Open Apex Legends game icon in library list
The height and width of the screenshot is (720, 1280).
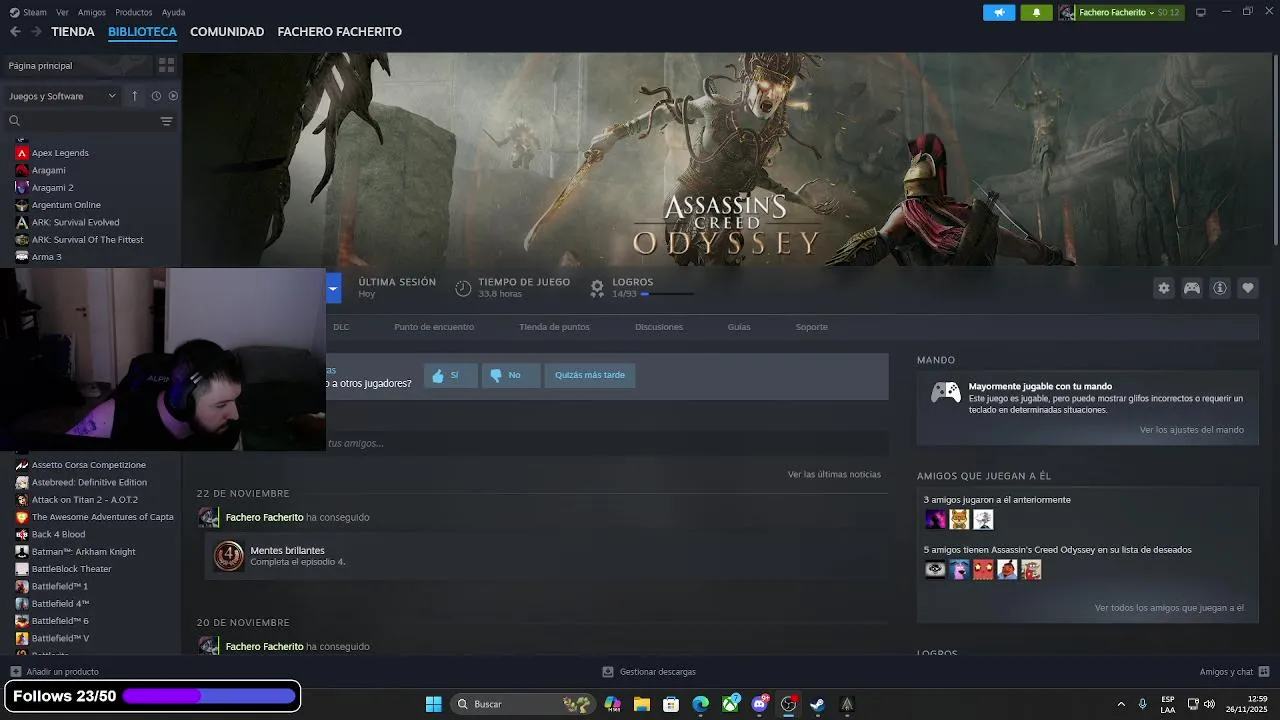[21, 153]
